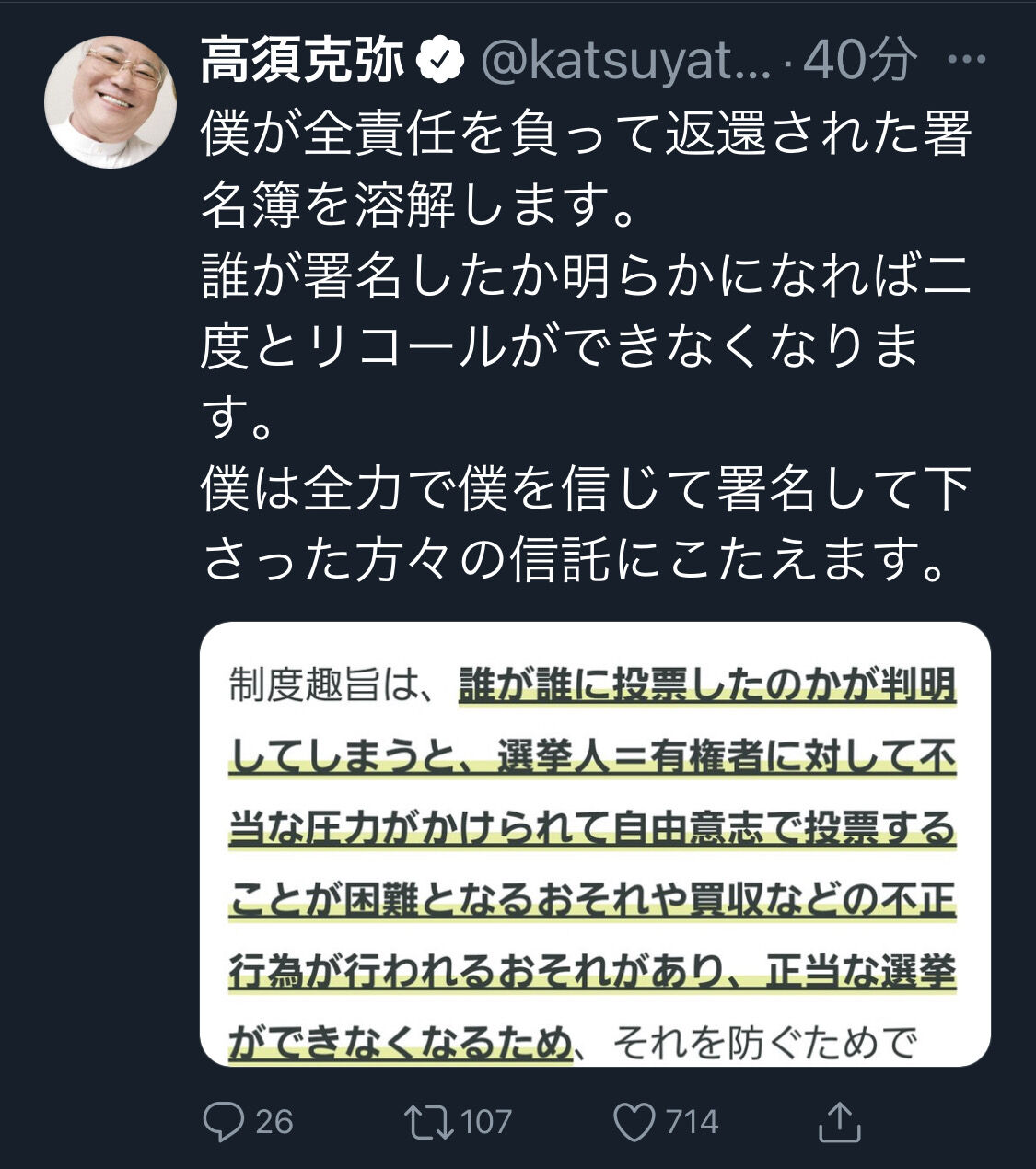Tap the share upload icon
This screenshot has height=1169, width=1036.
(x=839, y=1121)
